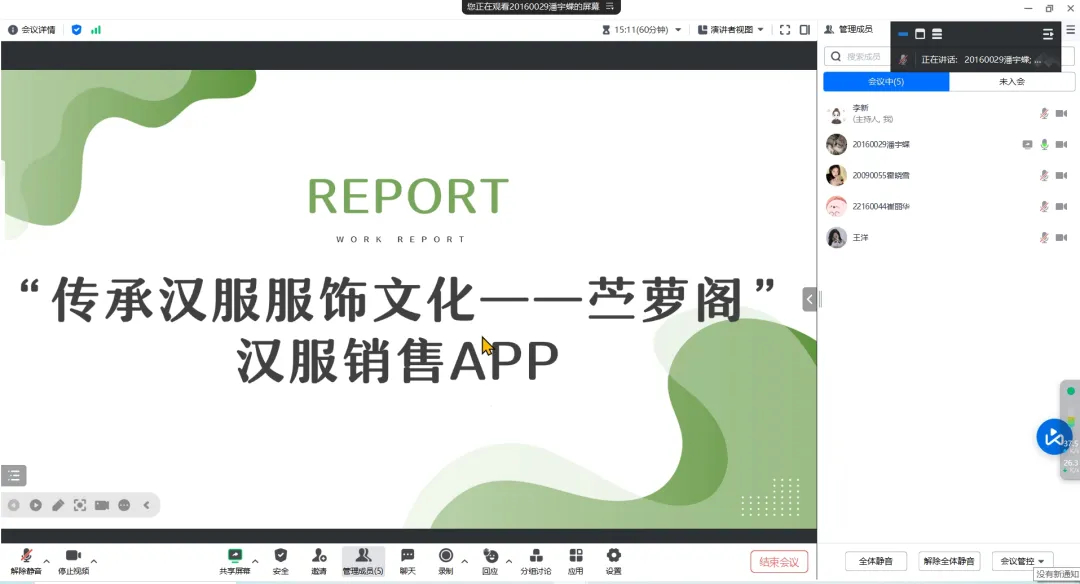Enter full screen via the expand icon

point(784,30)
